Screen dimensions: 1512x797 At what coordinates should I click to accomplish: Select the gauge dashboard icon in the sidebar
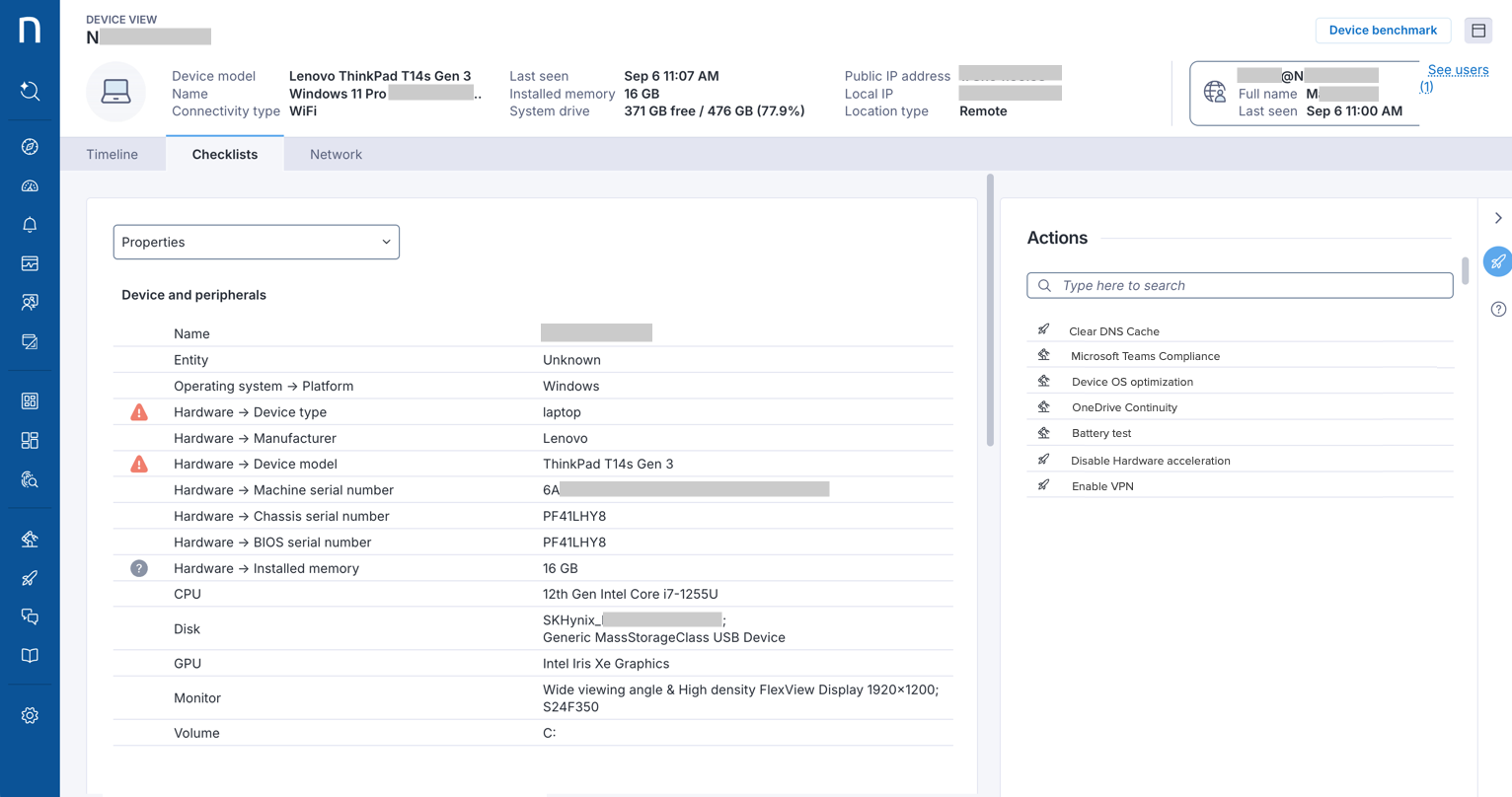[29, 185]
